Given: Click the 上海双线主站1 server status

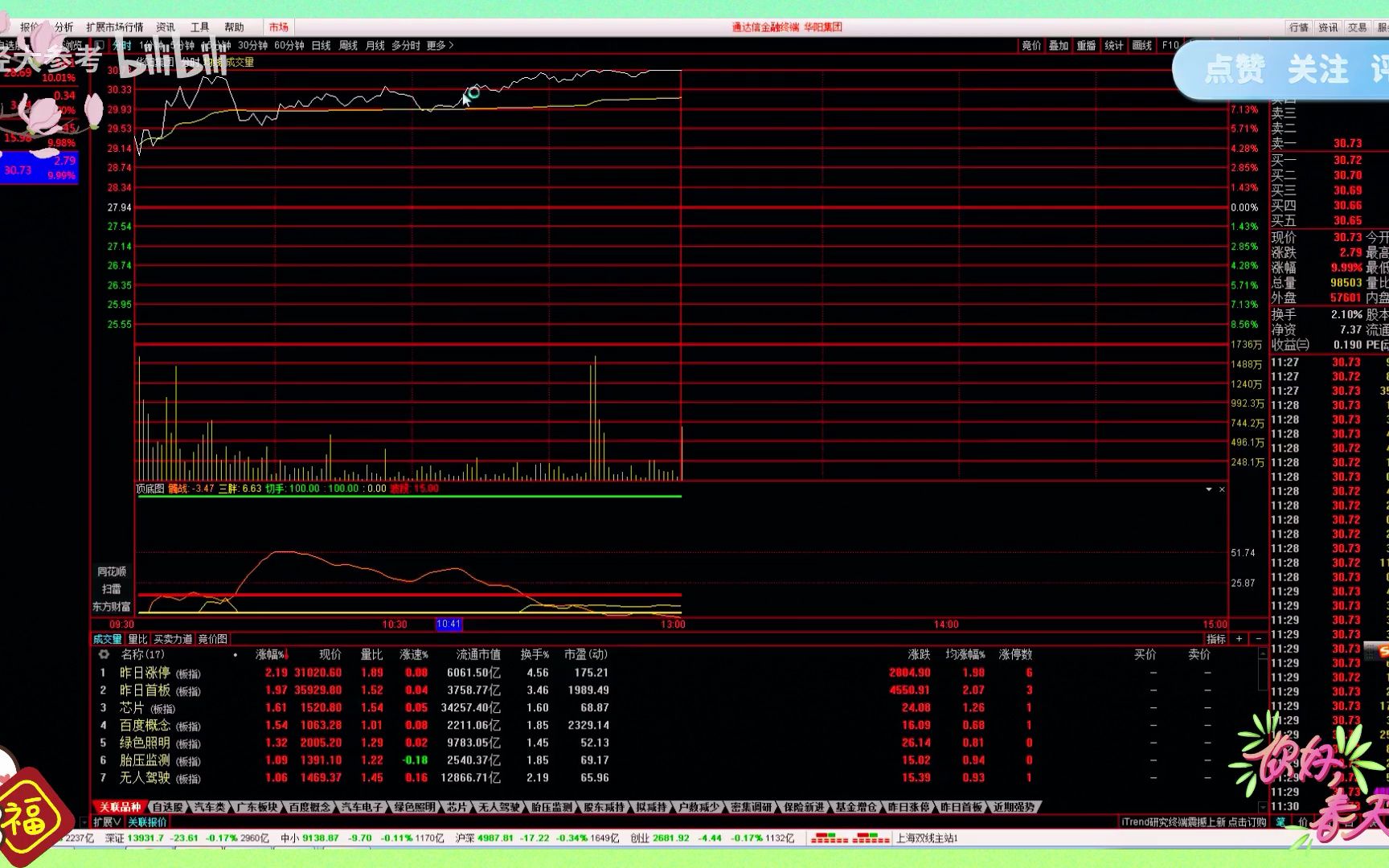Looking at the screenshot, I should pos(927,838).
